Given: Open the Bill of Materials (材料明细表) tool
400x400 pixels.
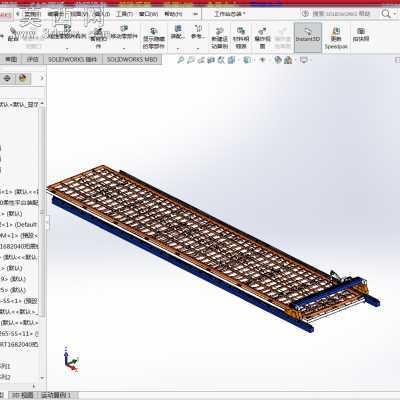Looking at the screenshot, I should click(241, 38).
